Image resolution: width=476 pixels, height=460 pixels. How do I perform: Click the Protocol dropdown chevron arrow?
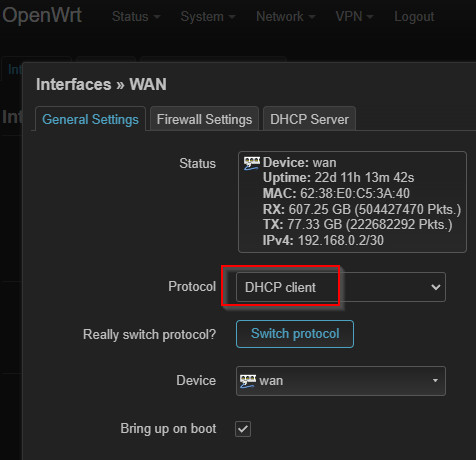click(x=436, y=287)
